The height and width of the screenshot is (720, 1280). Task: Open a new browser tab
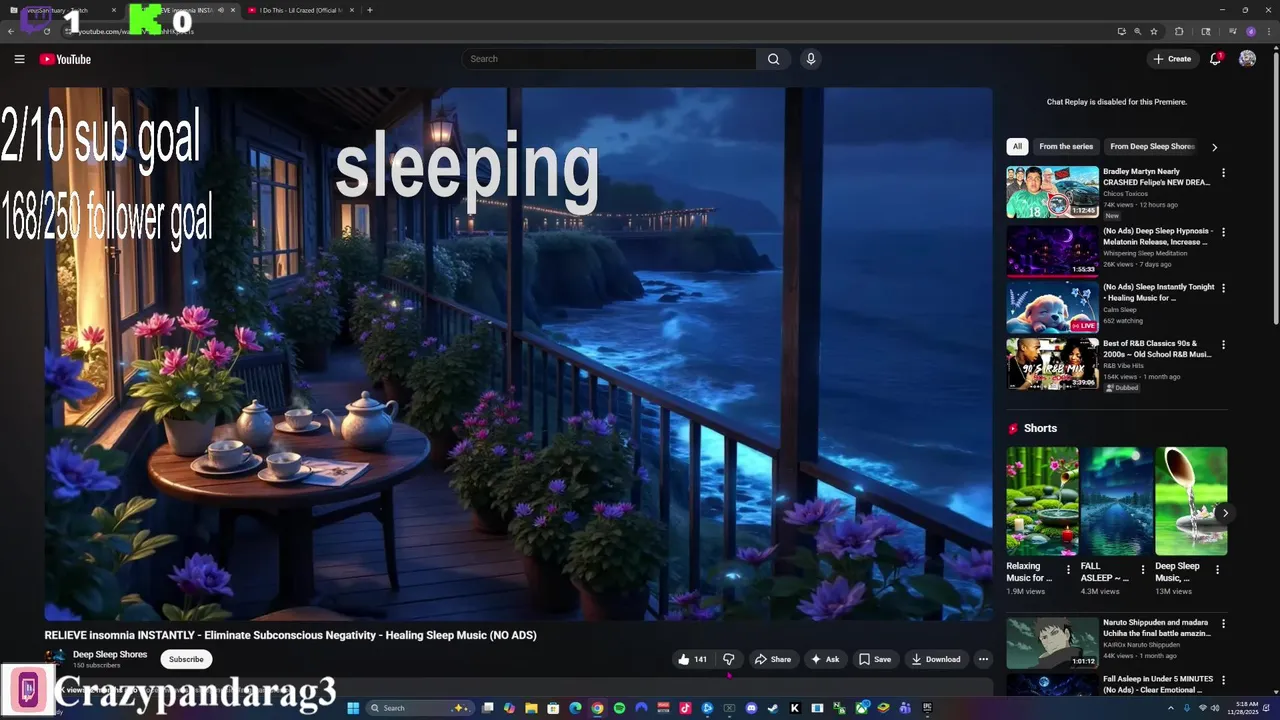coord(370,10)
